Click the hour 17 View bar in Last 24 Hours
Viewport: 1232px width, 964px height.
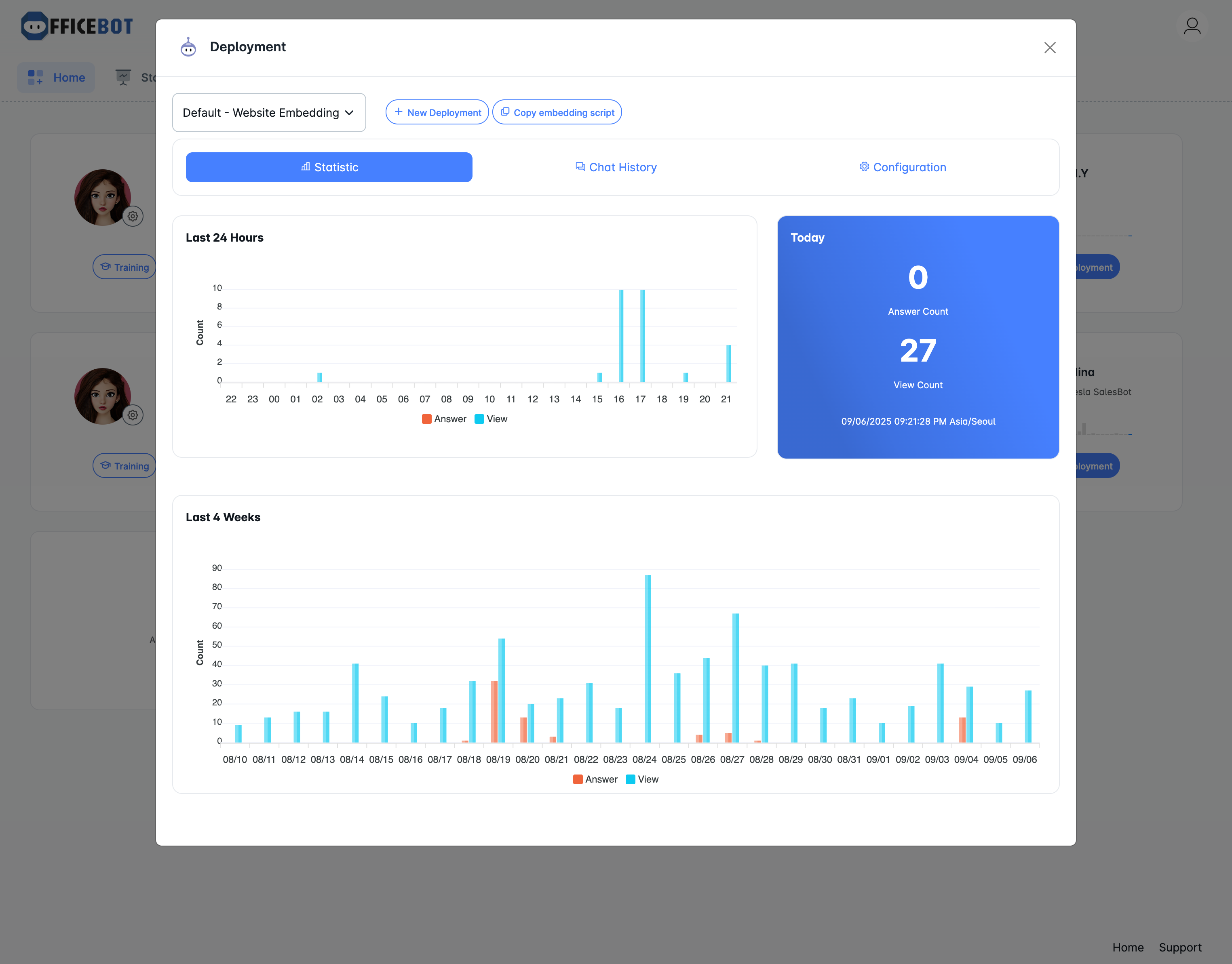[643, 336]
